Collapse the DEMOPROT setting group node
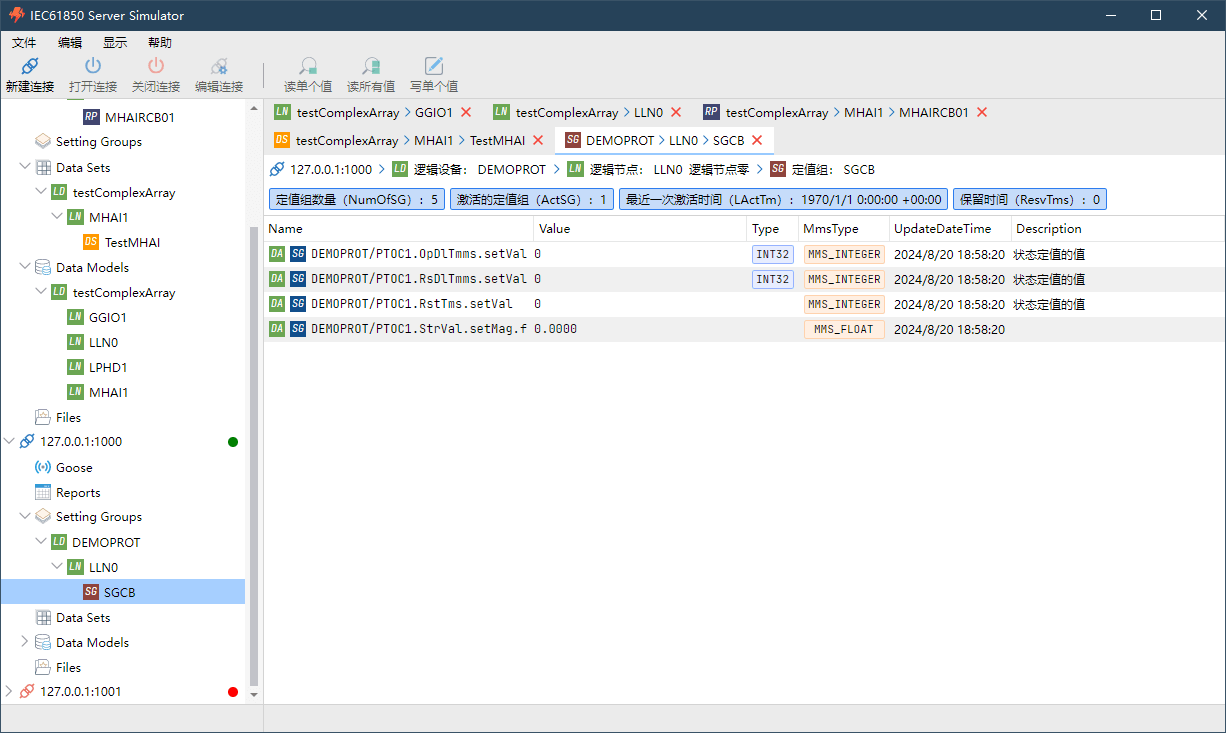The height and width of the screenshot is (733, 1226). point(41,542)
